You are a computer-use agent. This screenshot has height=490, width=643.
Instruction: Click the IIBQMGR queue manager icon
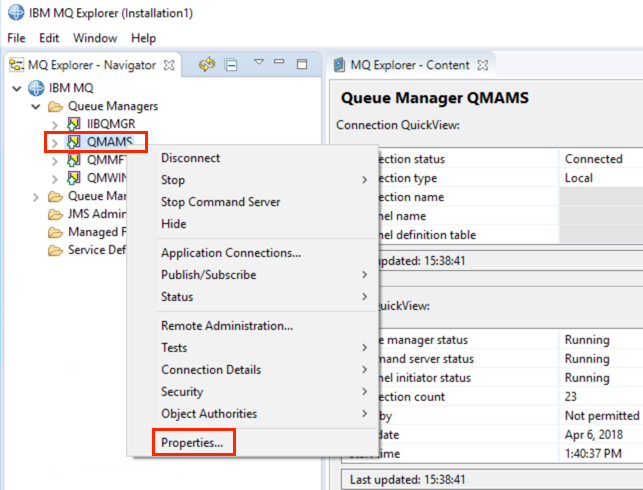pos(74,123)
